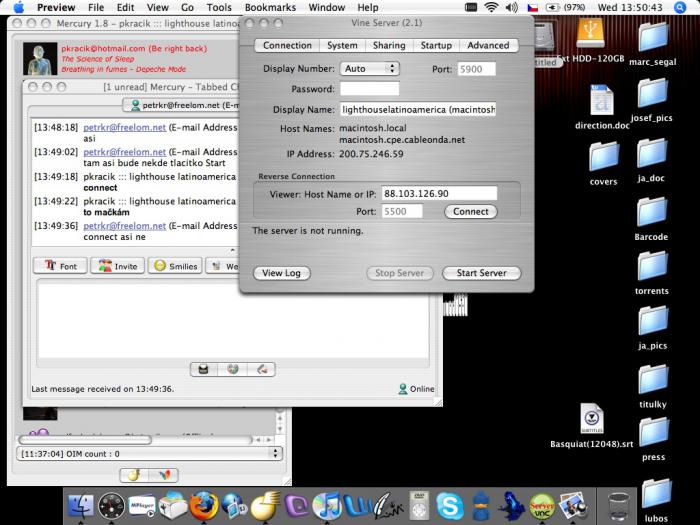This screenshot has width=700, height=525.
Task: Click the Online status indicator
Action: 417,389
